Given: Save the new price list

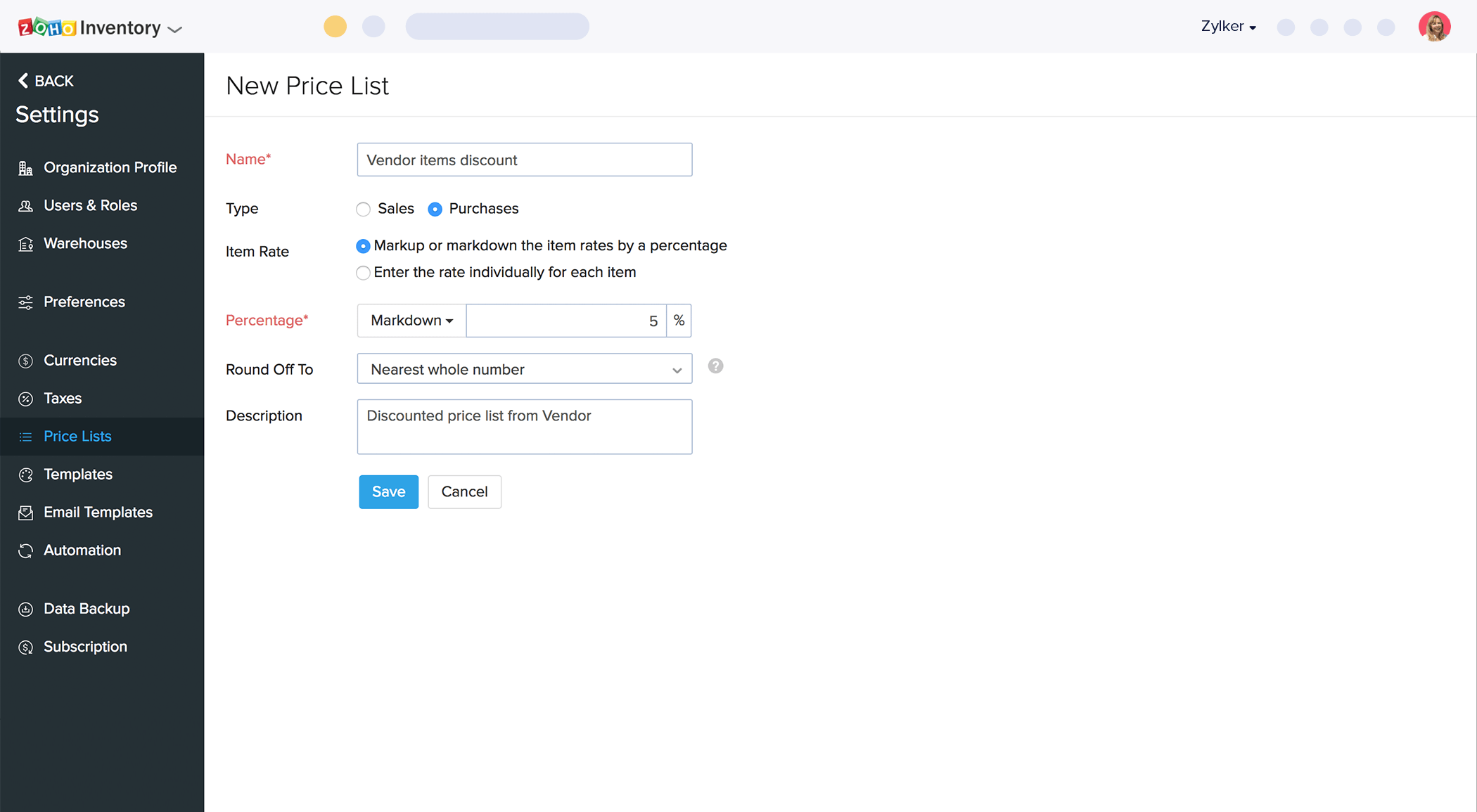Looking at the screenshot, I should (x=388, y=491).
